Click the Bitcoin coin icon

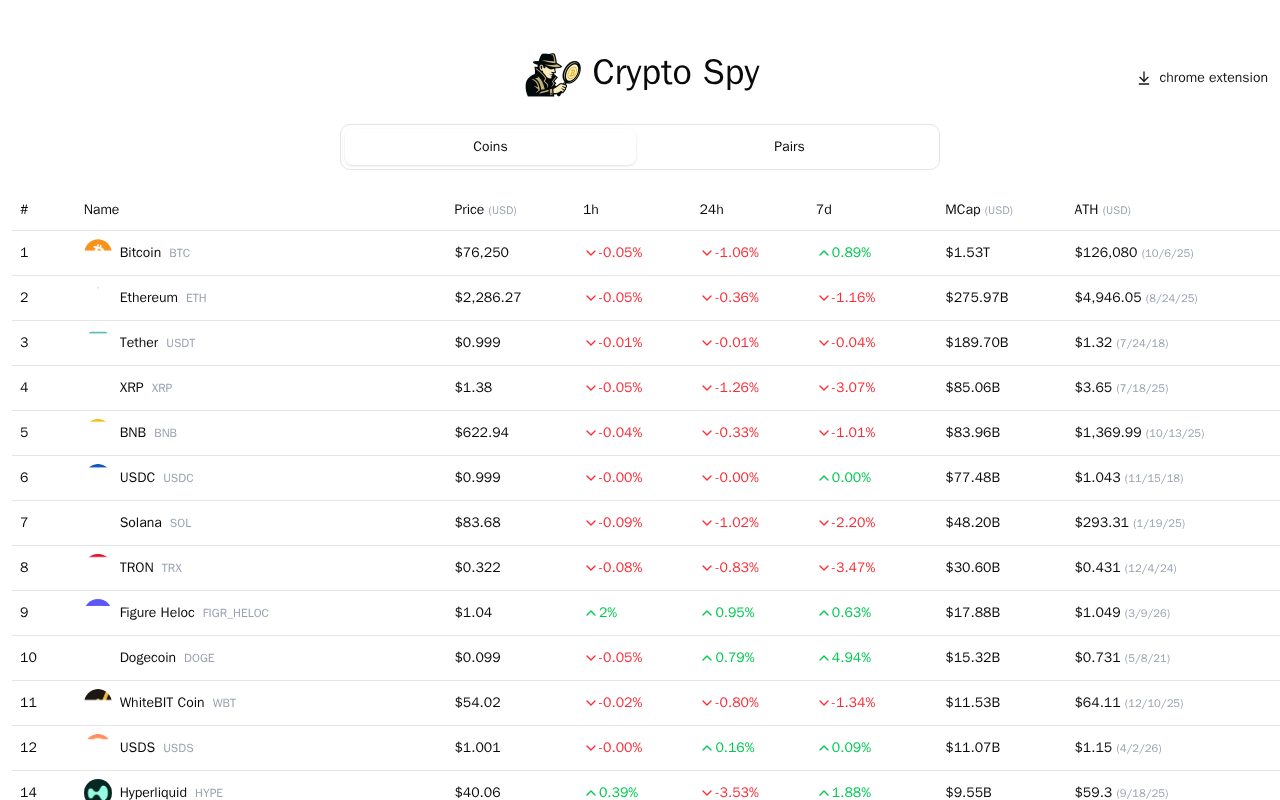(x=98, y=247)
